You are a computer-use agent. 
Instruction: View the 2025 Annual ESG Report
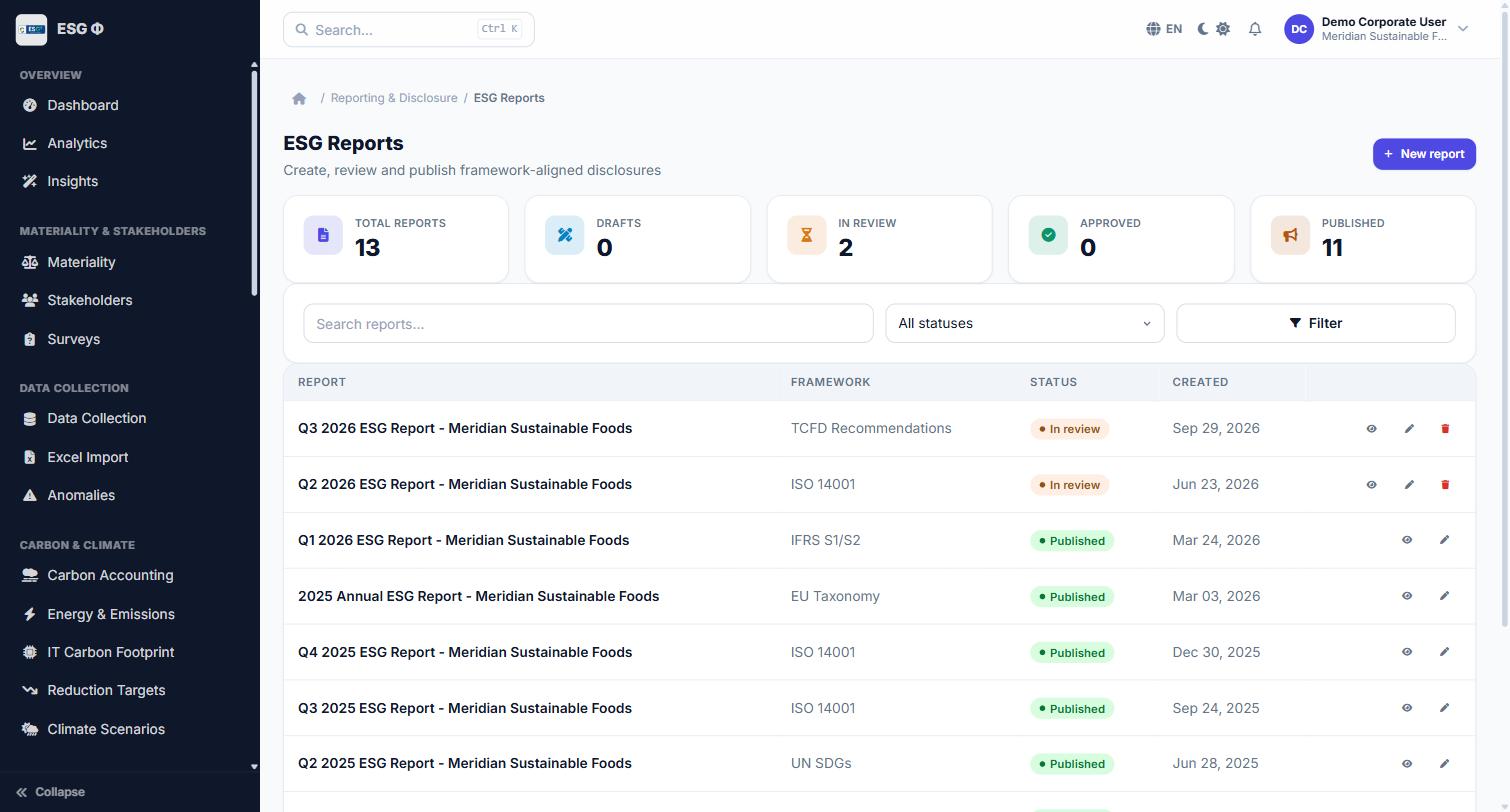tap(1407, 596)
